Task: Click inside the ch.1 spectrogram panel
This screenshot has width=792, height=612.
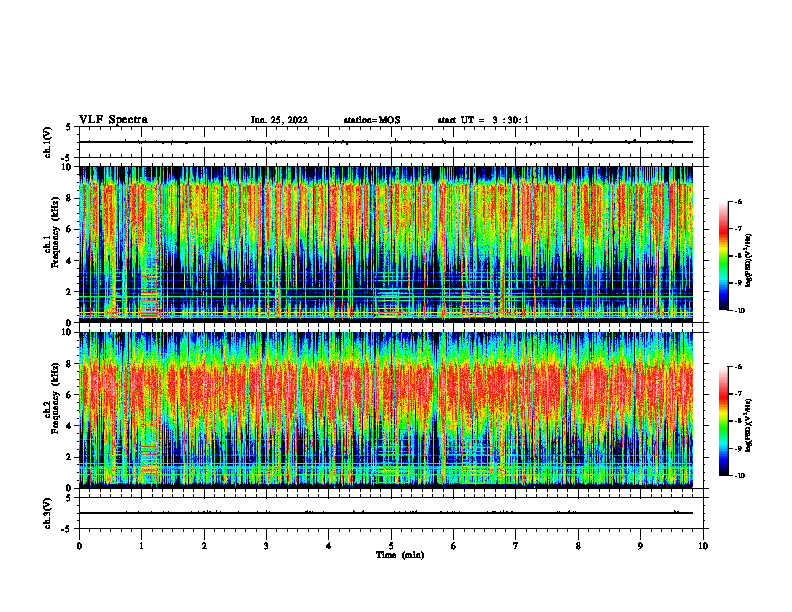Action: click(x=386, y=244)
